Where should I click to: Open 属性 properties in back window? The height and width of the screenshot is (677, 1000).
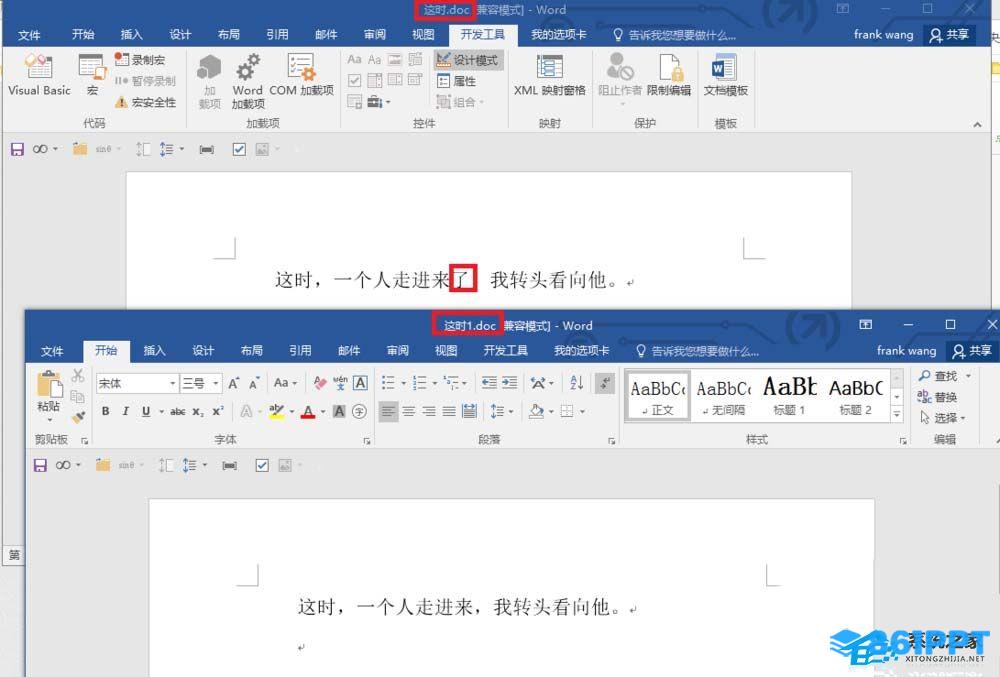[457, 81]
